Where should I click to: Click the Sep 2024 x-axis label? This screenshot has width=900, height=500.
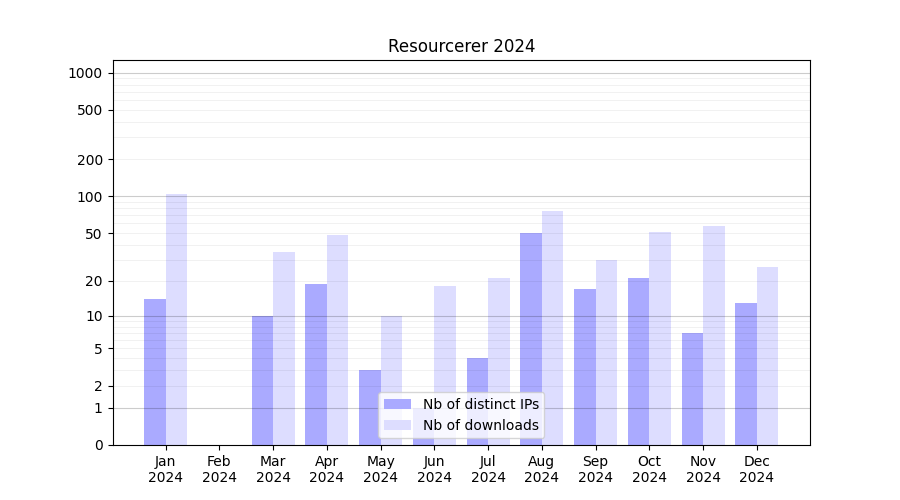pos(595,469)
